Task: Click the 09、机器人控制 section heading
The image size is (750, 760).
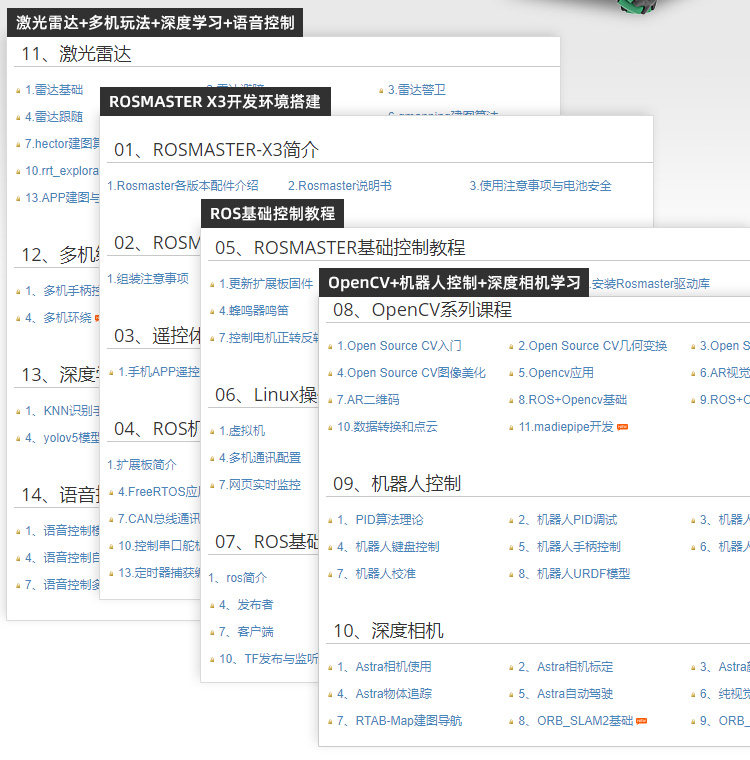Action: pos(397,484)
